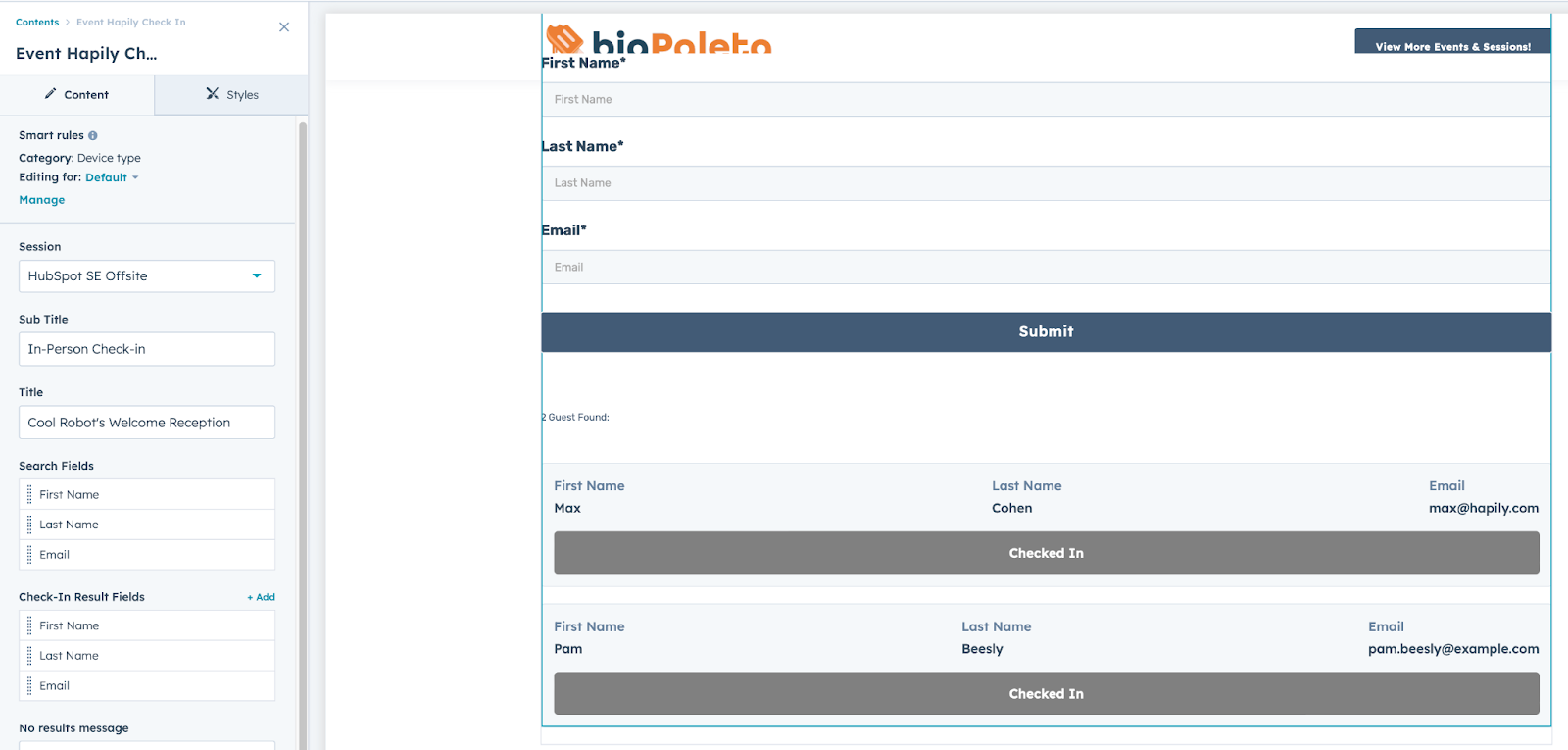Open the Session dropdown

click(147, 276)
